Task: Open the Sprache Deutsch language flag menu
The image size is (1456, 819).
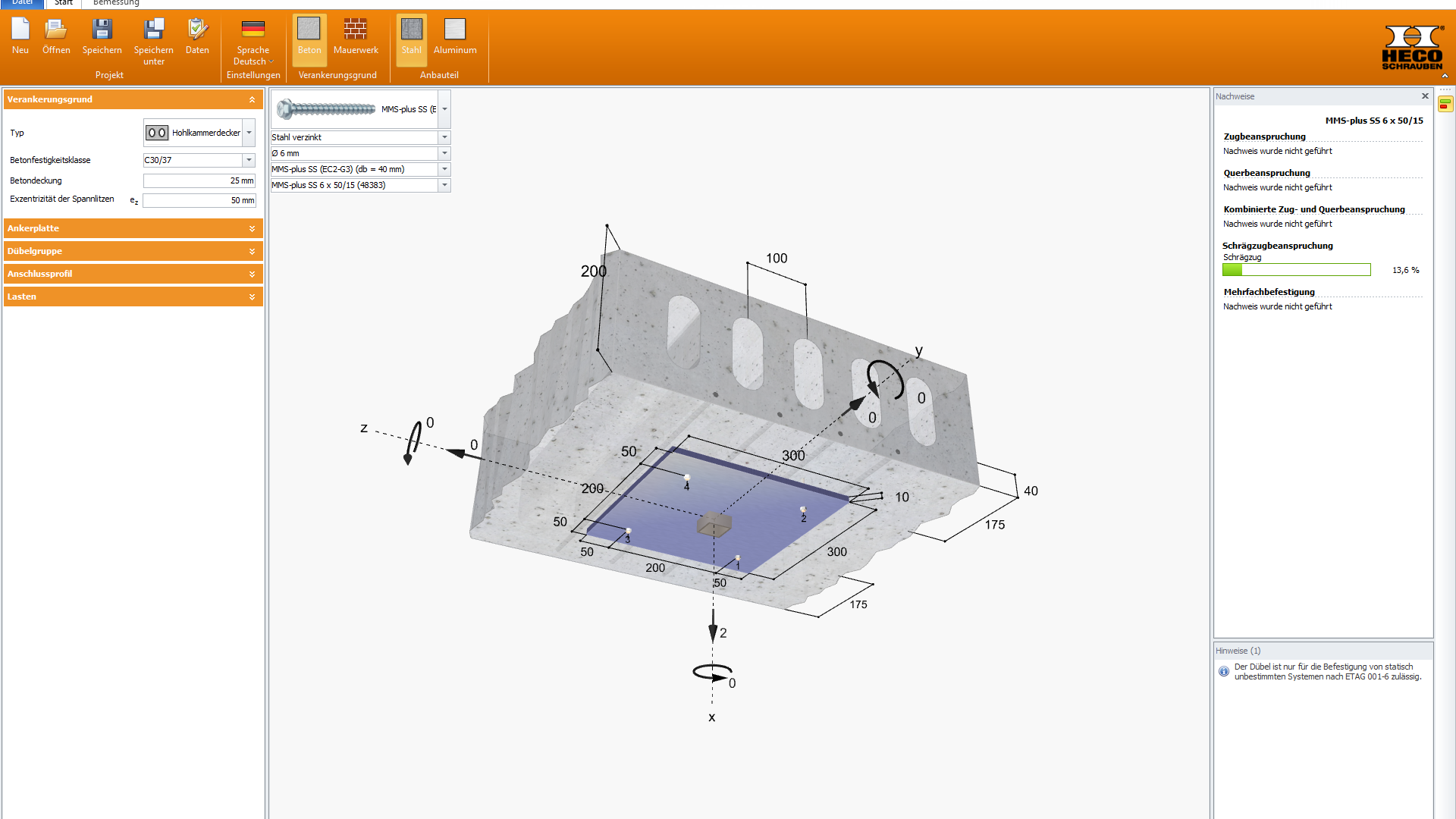Action: pyautogui.click(x=253, y=42)
